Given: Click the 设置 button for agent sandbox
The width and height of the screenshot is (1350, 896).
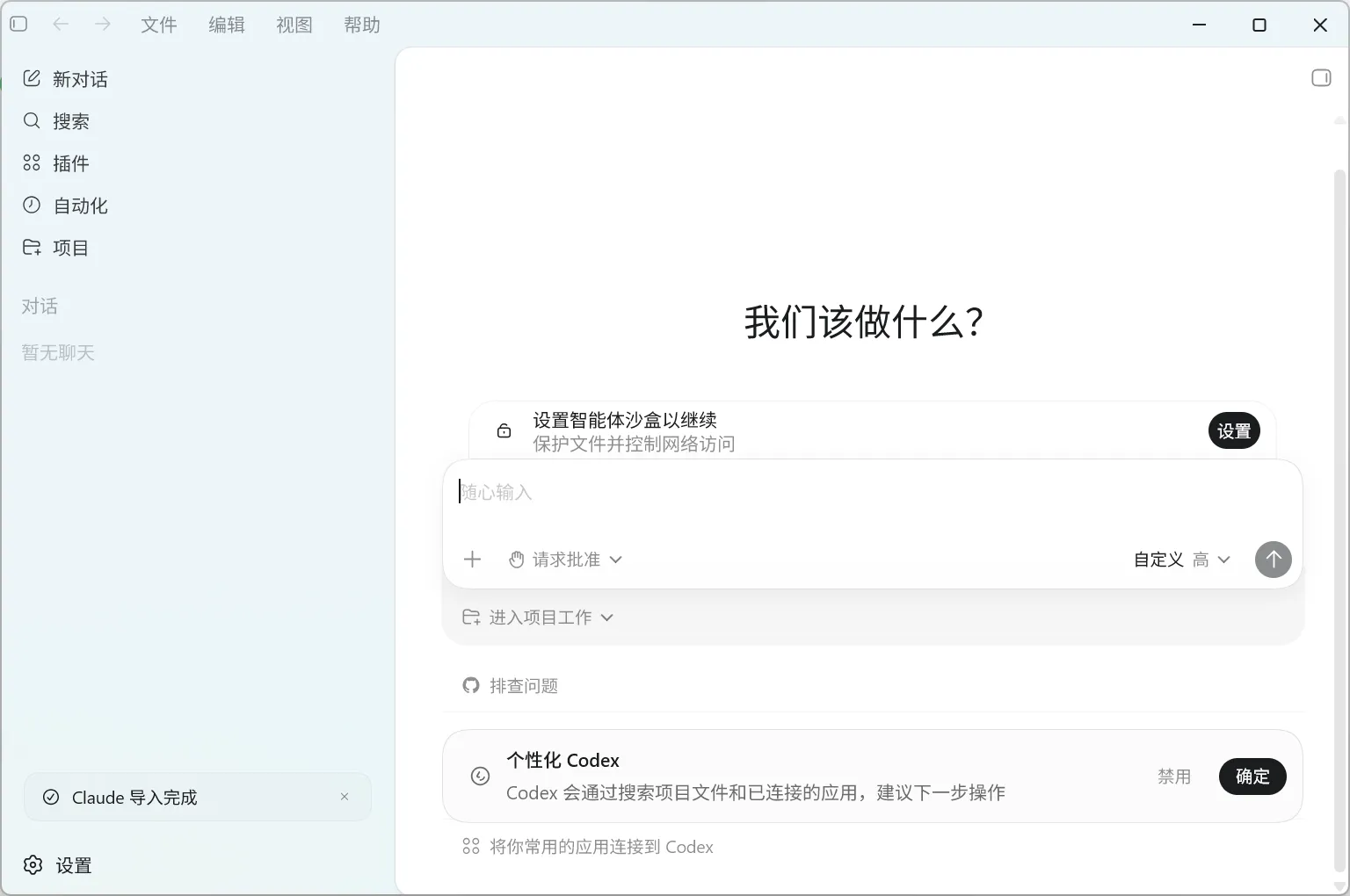Looking at the screenshot, I should (x=1234, y=430).
